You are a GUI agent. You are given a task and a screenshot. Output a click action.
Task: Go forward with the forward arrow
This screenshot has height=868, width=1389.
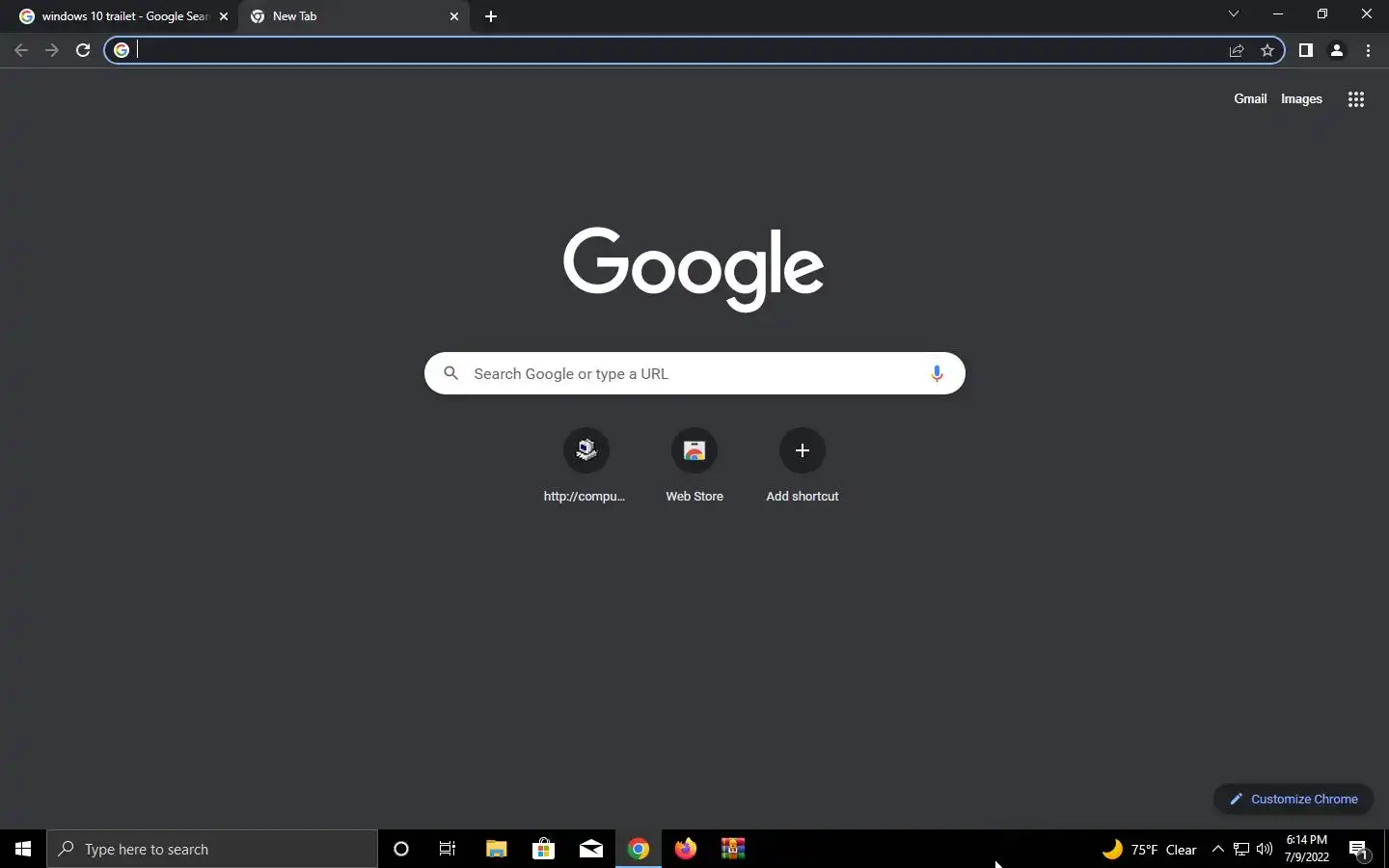52,50
